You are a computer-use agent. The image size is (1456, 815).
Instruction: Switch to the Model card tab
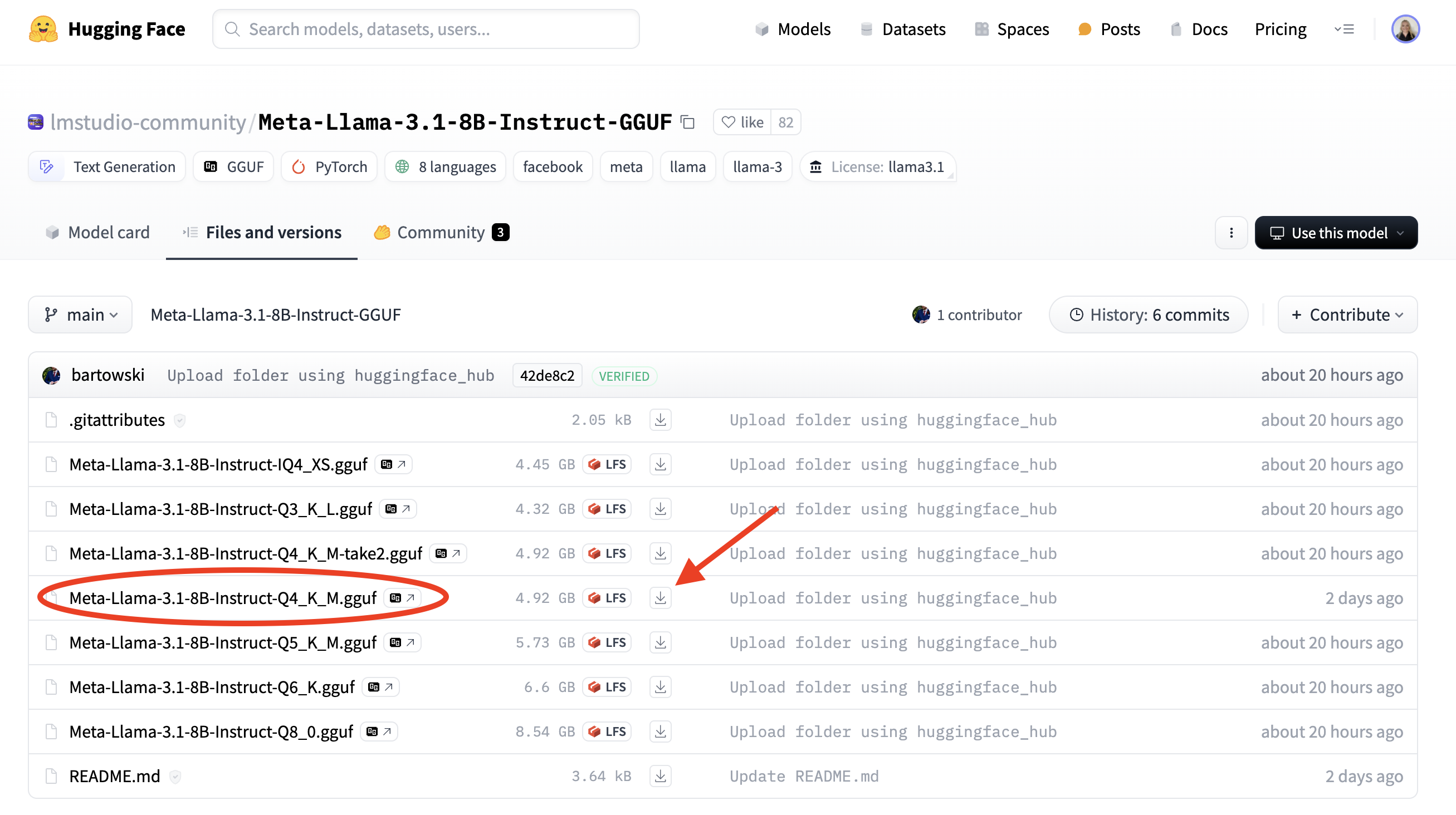click(x=97, y=232)
